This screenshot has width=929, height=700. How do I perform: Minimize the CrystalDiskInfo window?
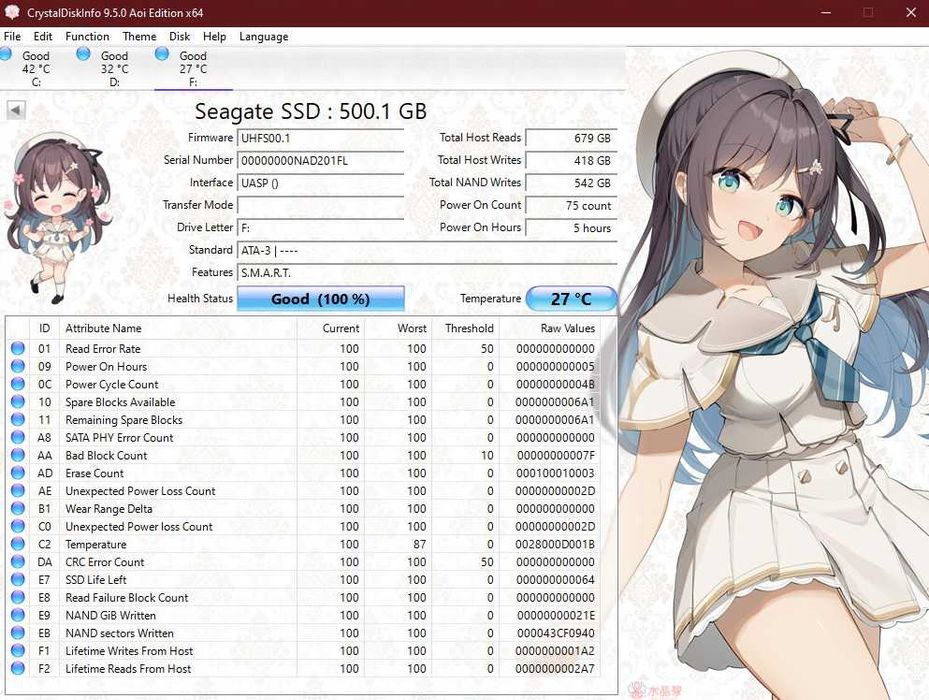coord(827,12)
